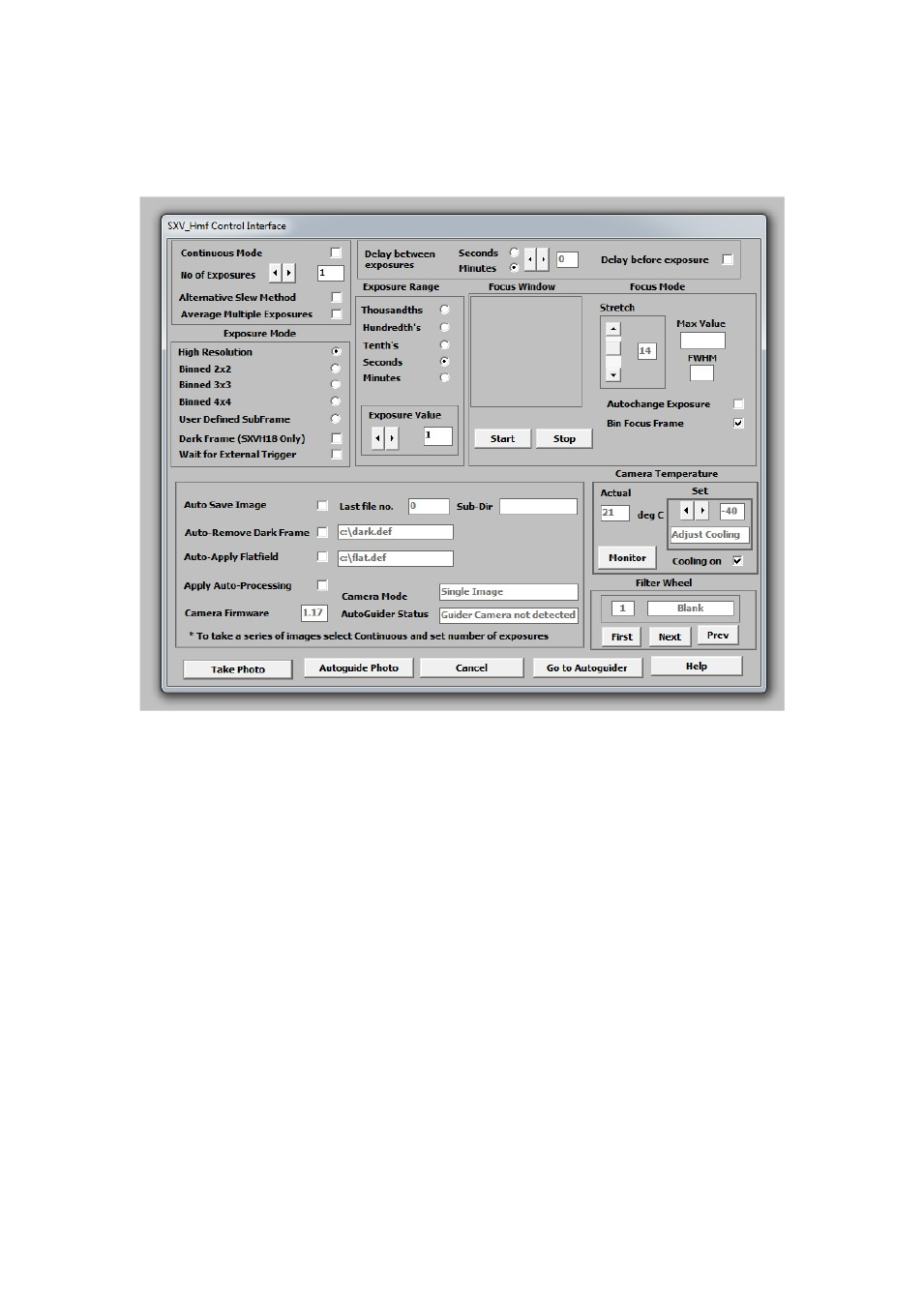Image resolution: width=924 pixels, height=1306 pixels.
Task: Go to First filter wheel position
Action: click(622, 638)
